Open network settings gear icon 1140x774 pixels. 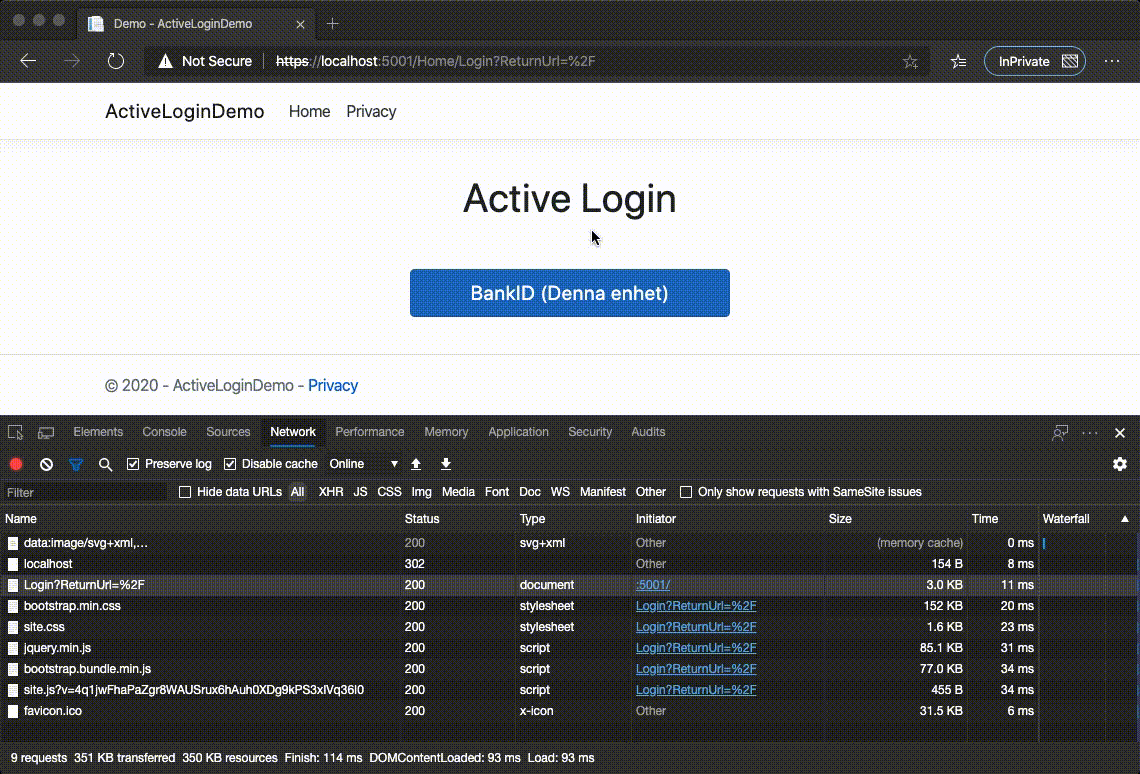1120,464
